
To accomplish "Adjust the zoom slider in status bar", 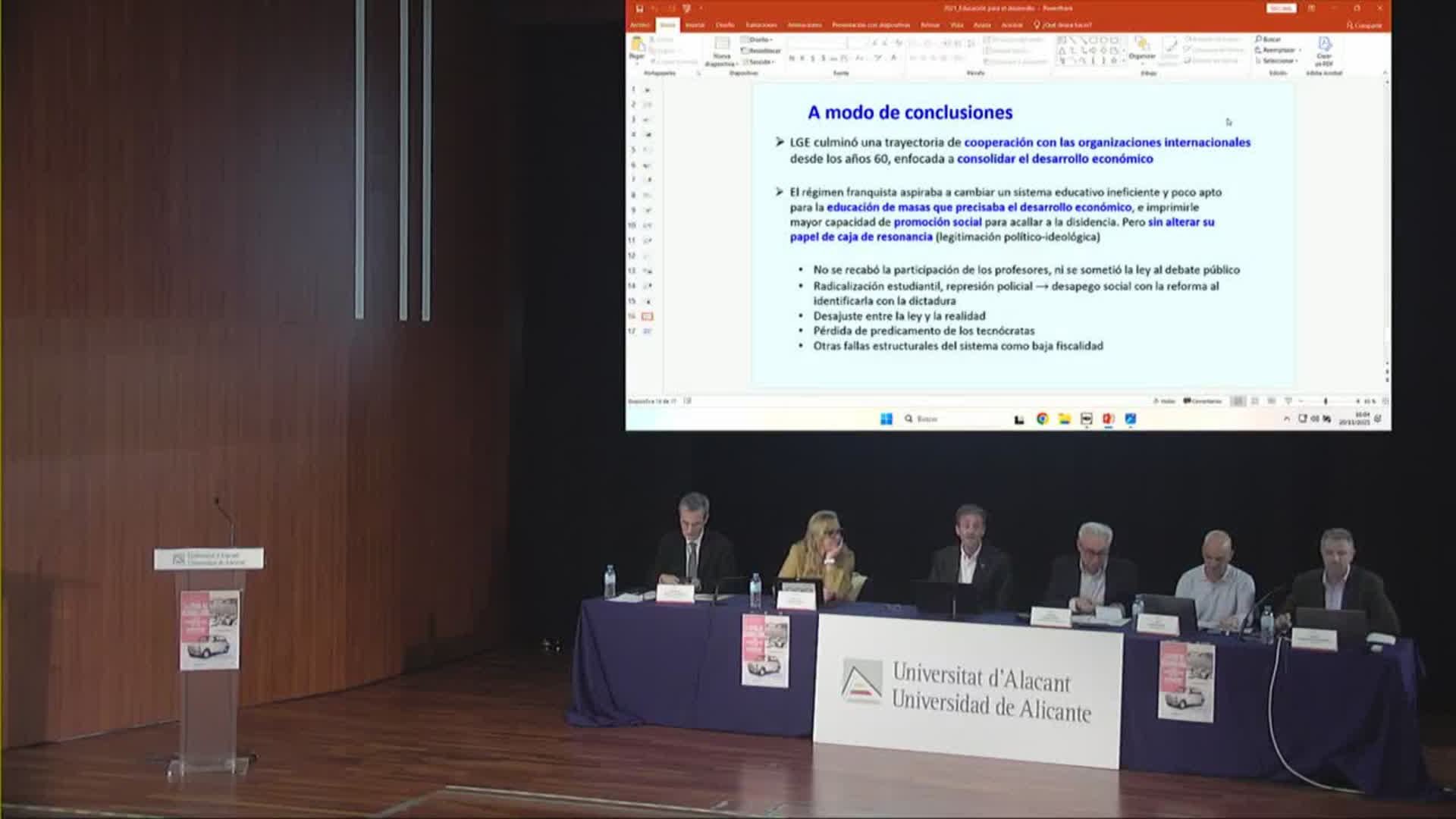I will (1326, 401).
